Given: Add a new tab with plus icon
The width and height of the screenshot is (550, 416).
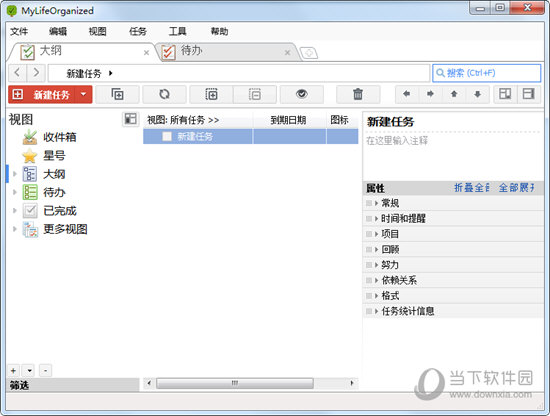Looking at the screenshot, I should (309, 53).
